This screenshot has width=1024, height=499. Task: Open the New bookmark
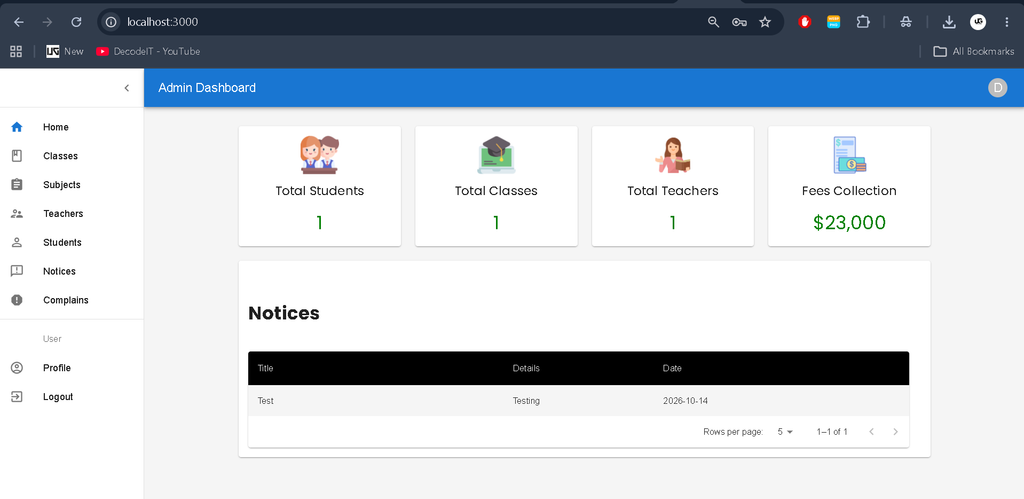(65, 51)
